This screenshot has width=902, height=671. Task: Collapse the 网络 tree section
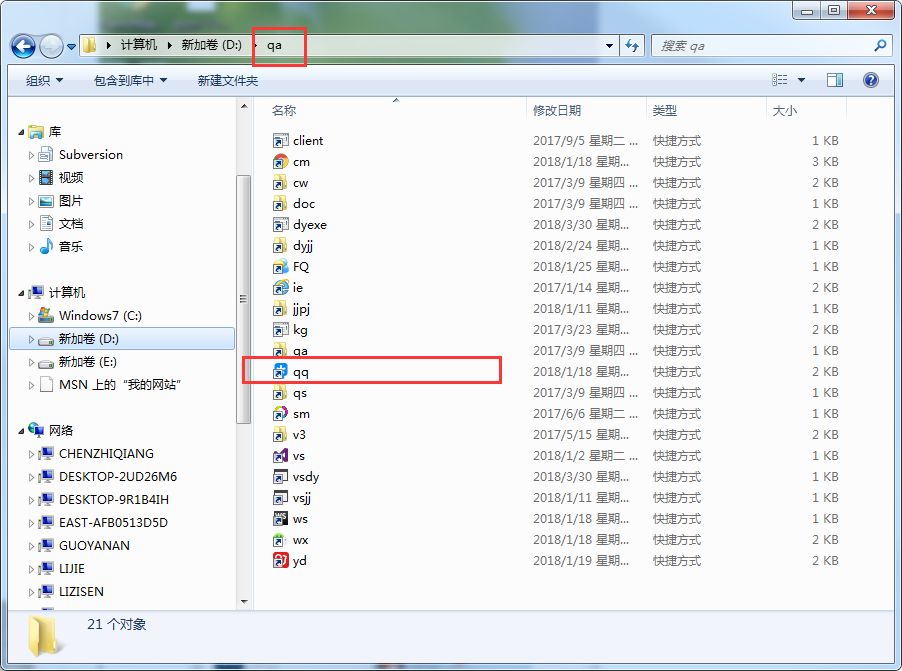click(21, 431)
